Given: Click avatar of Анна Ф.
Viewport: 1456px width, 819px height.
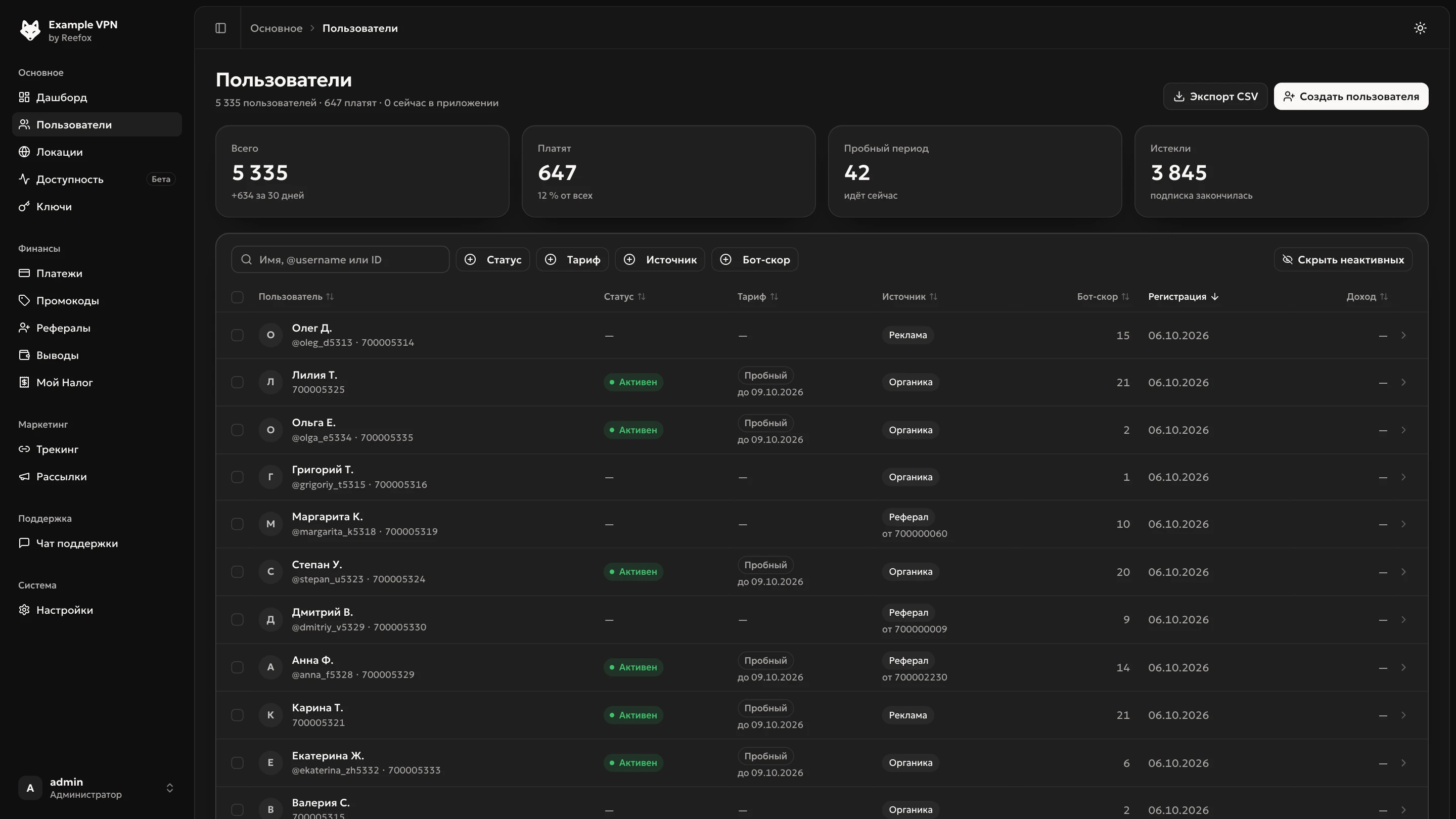Looking at the screenshot, I should pos(270,667).
